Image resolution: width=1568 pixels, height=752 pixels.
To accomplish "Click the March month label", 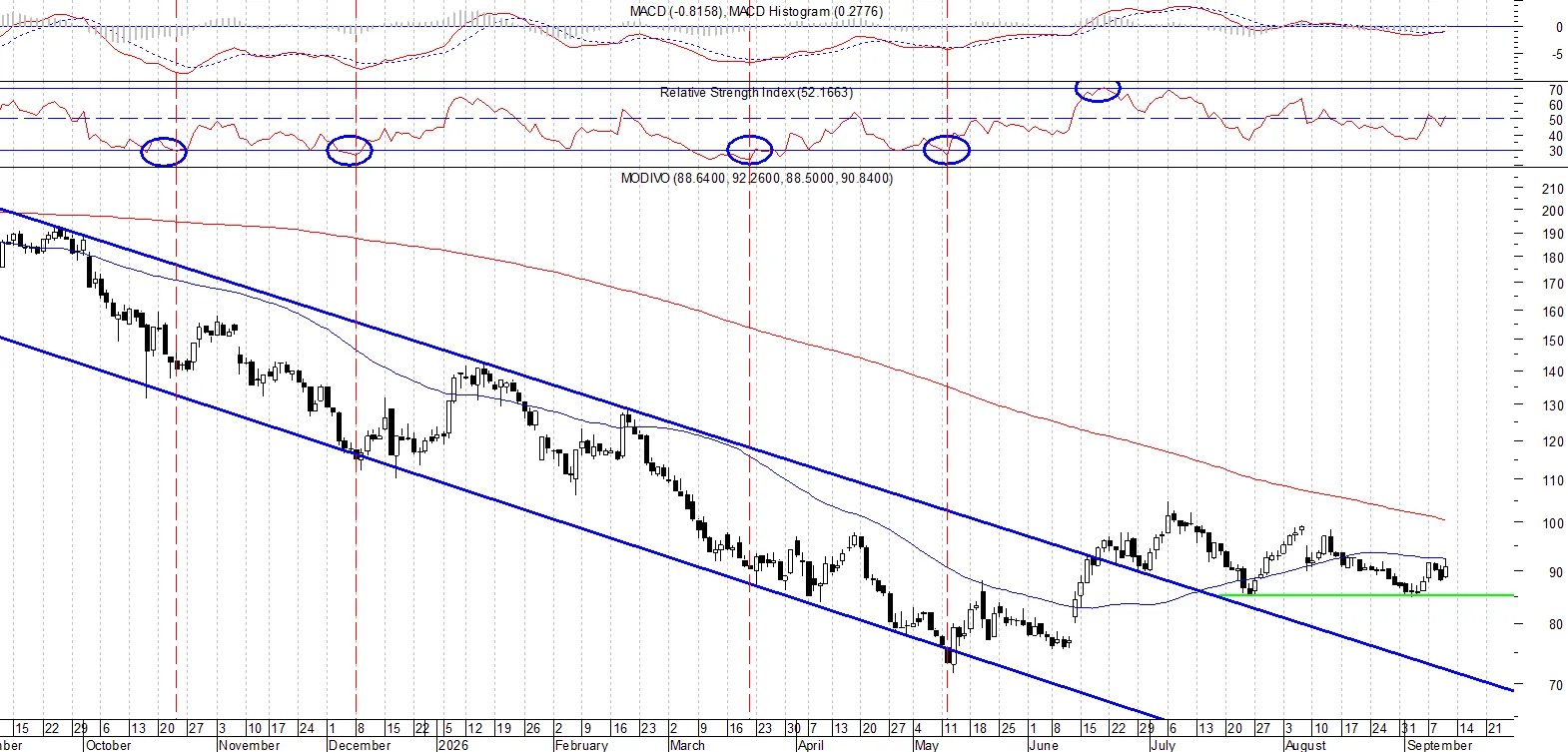I will pyautogui.click(x=687, y=745).
